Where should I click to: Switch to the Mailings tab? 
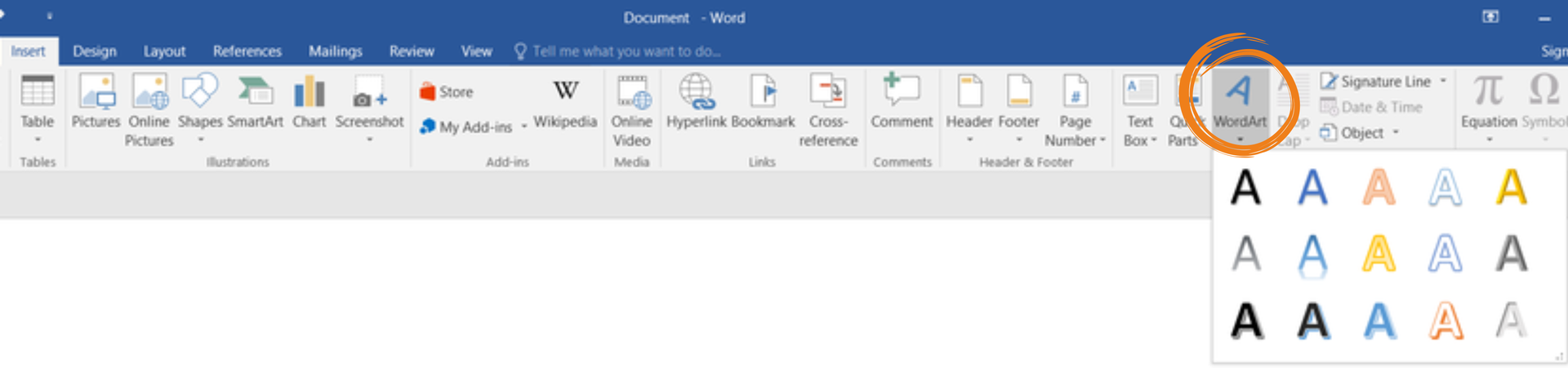tap(336, 51)
